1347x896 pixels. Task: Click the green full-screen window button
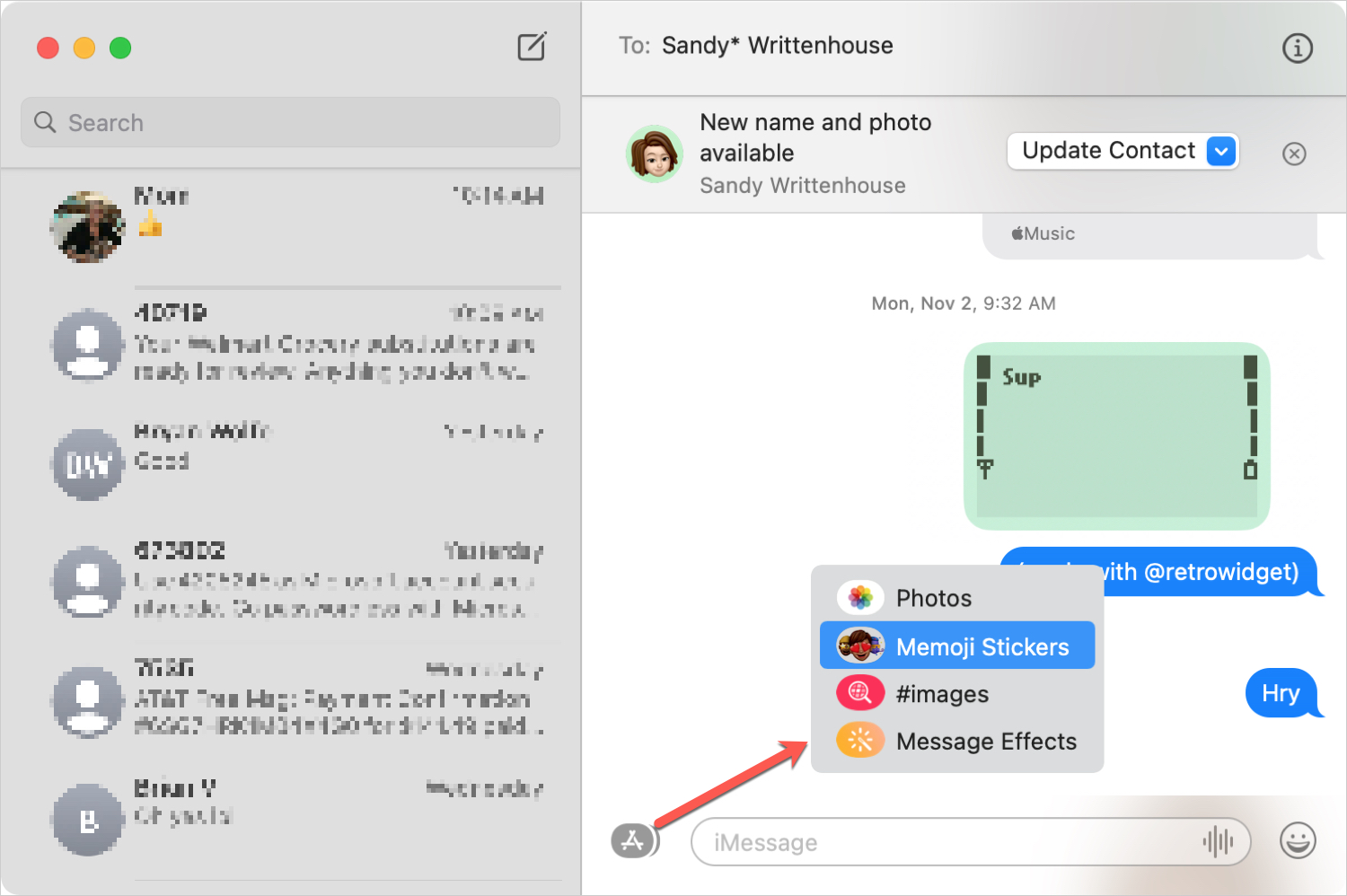point(120,48)
